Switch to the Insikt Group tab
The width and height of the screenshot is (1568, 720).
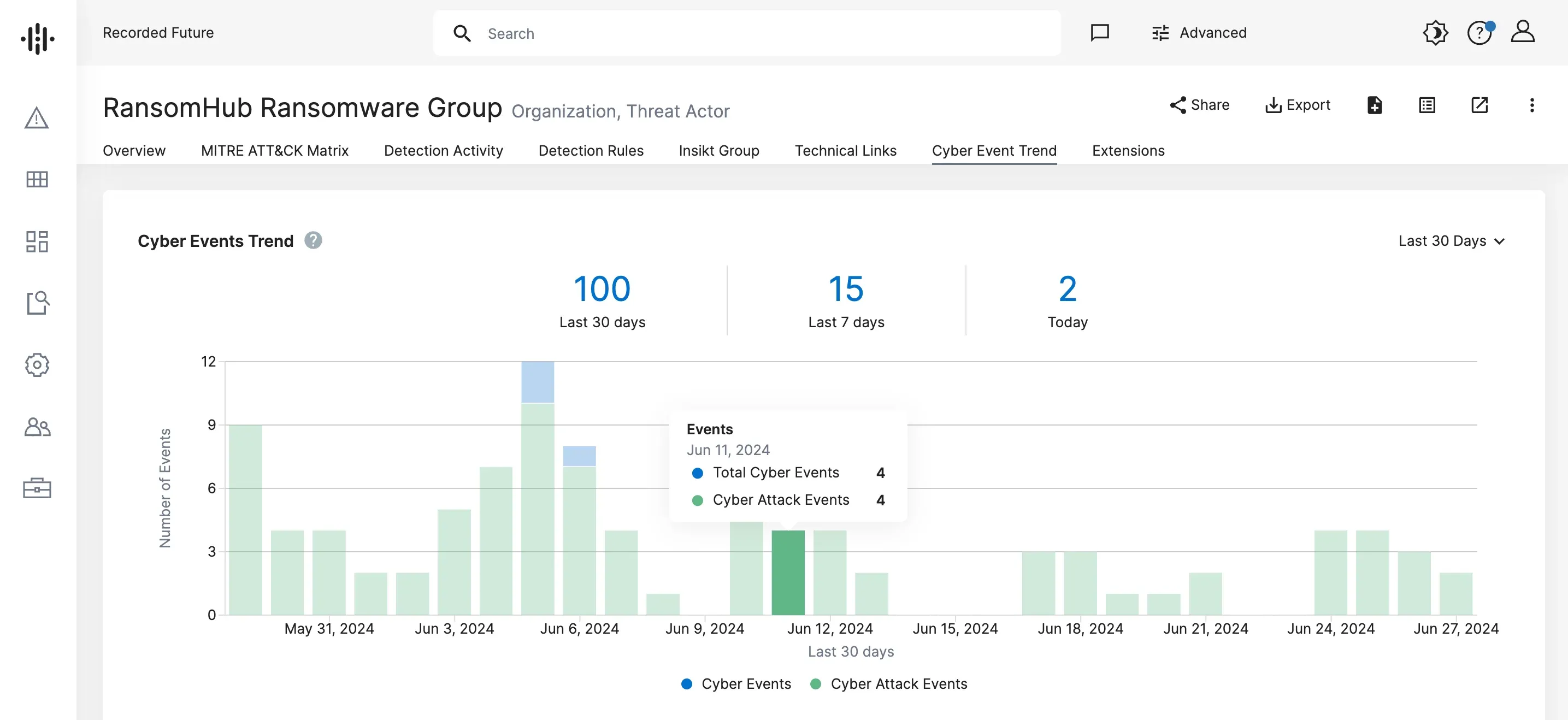point(719,150)
